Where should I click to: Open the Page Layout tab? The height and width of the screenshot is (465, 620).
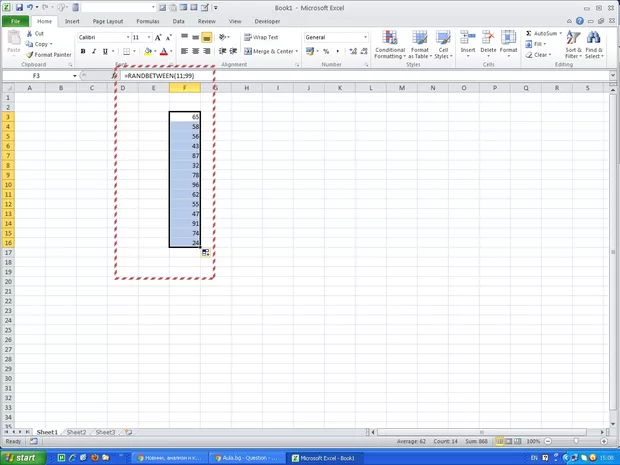[108, 20]
